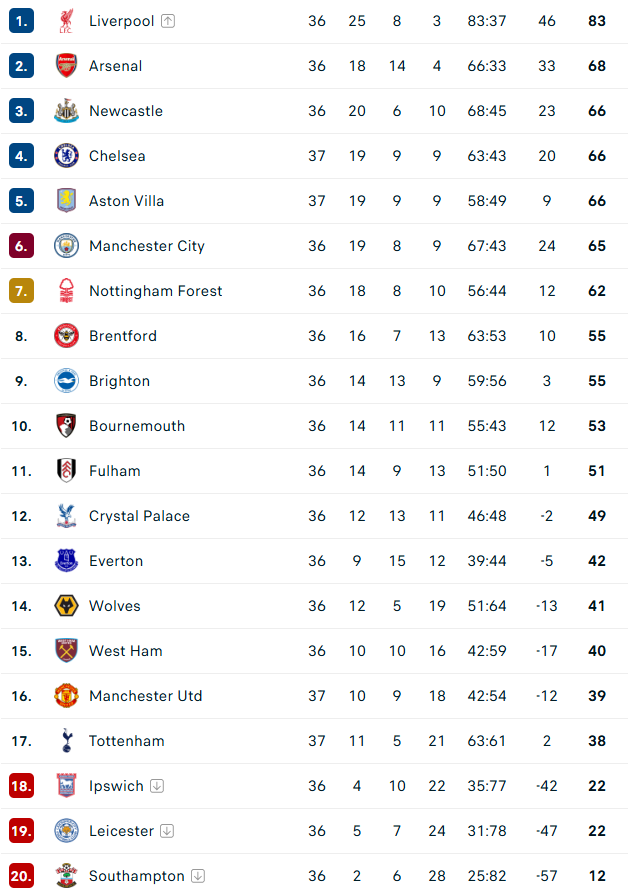The height and width of the screenshot is (895, 628).
Task: Click the Southampton club crest
Action: coord(66,876)
